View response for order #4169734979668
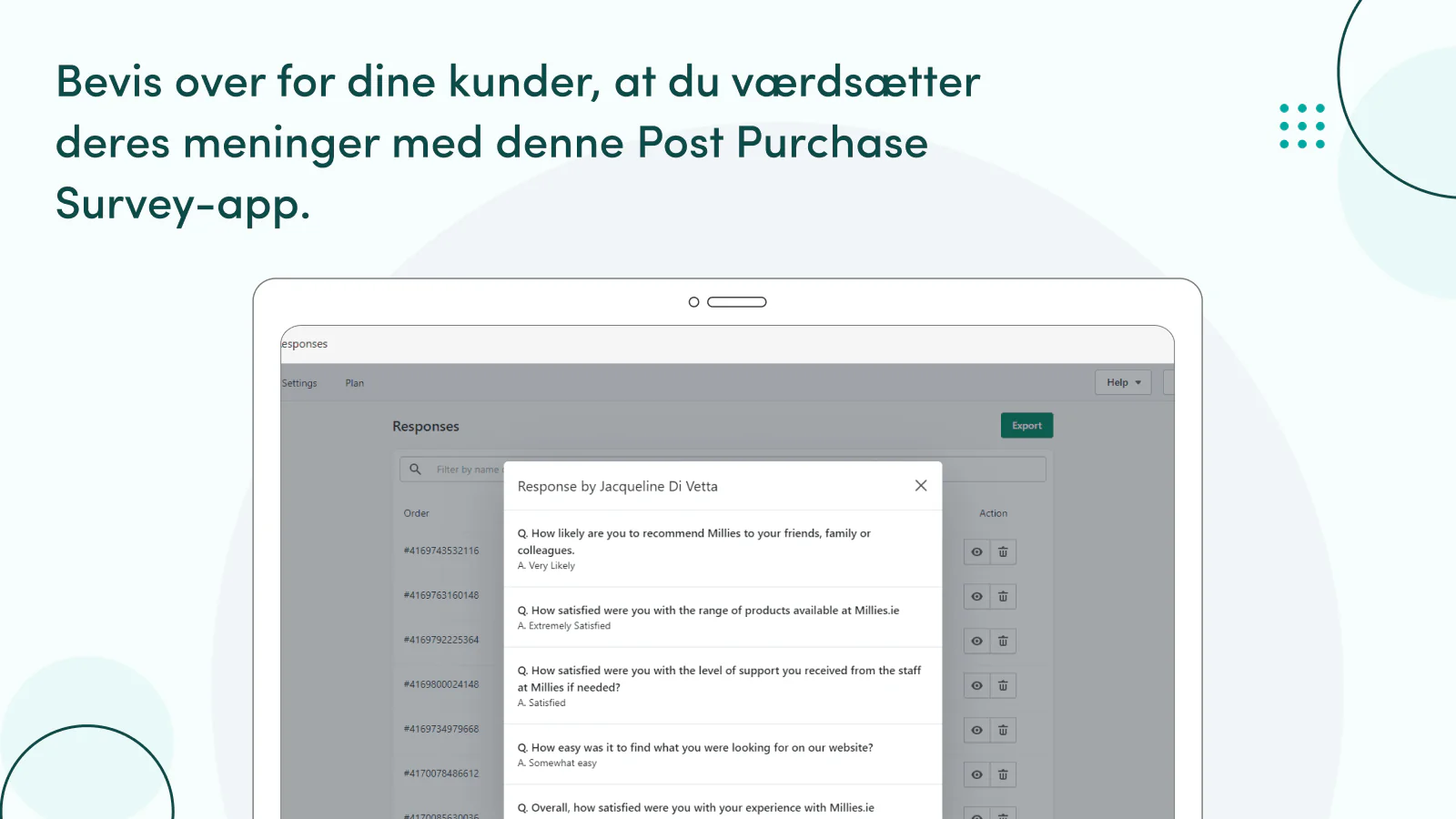 coord(976,731)
